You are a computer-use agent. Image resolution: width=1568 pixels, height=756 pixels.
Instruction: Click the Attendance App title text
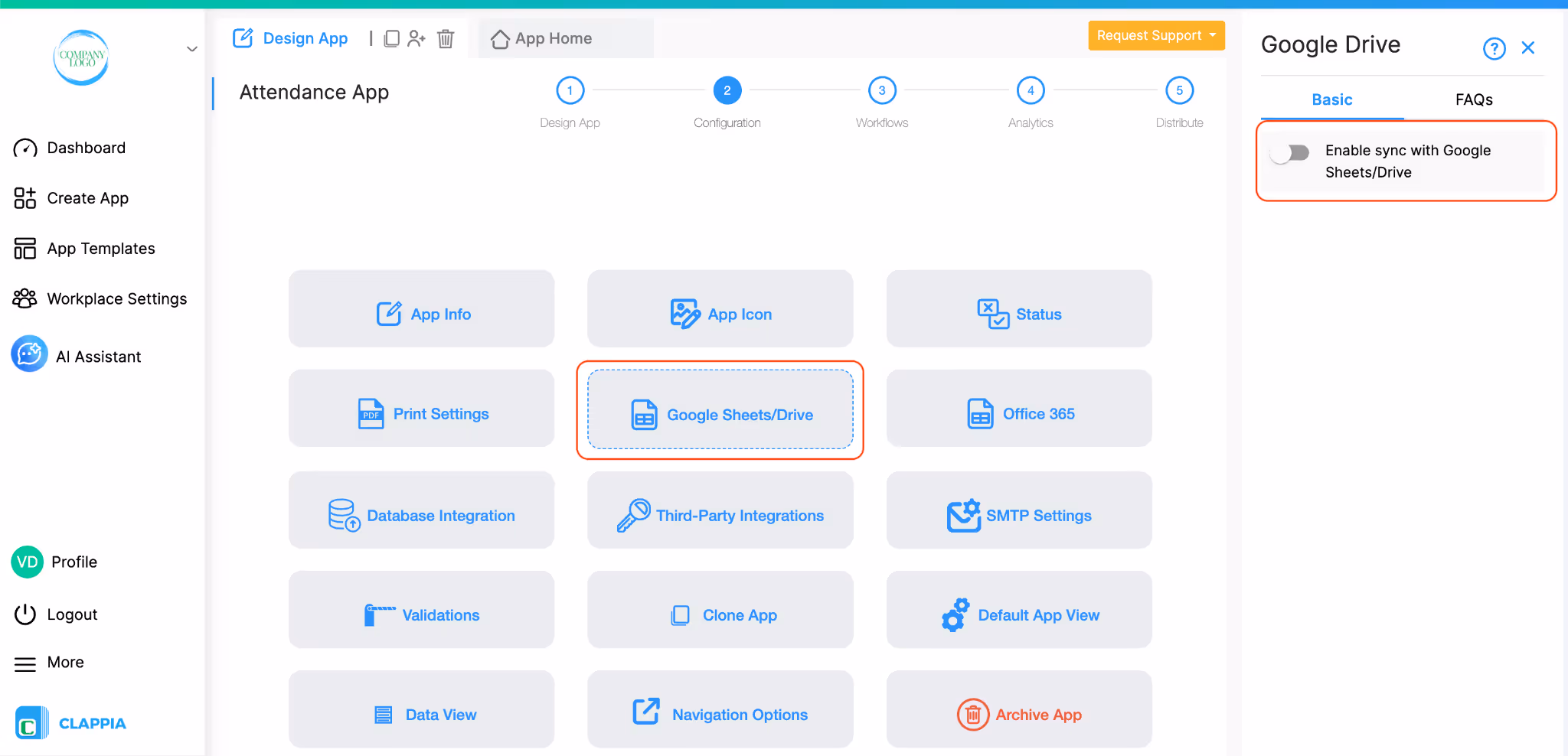(314, 92)
